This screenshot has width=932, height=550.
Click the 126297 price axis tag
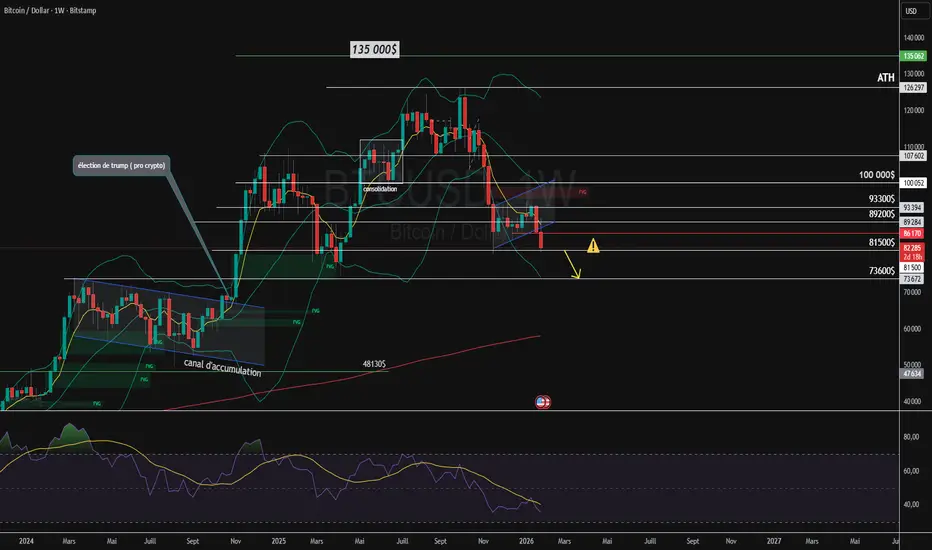(914, 87)
